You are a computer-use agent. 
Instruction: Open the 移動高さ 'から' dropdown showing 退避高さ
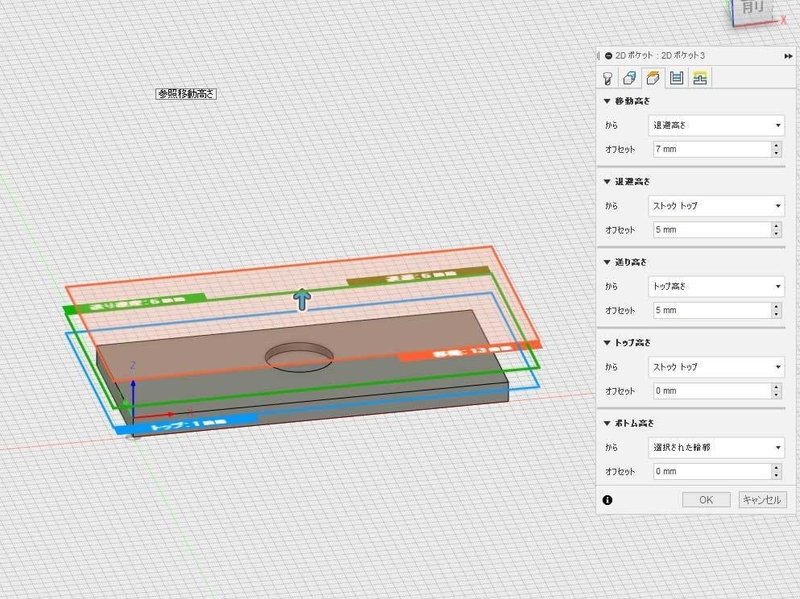(x=716, y=126)
